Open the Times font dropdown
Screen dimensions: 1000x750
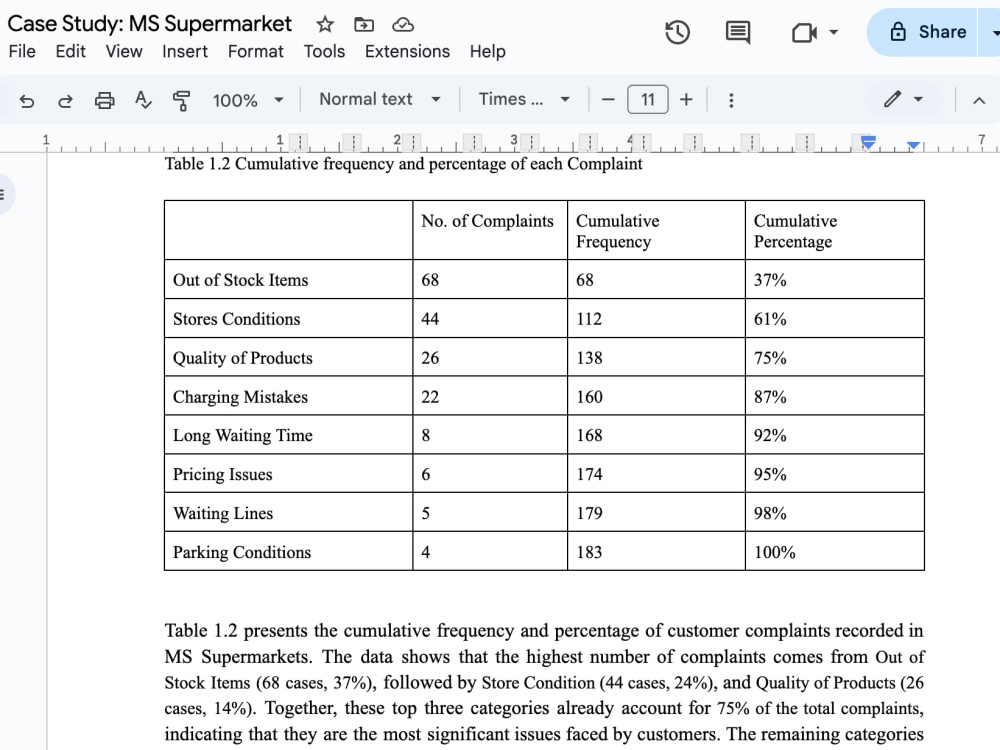524,99
